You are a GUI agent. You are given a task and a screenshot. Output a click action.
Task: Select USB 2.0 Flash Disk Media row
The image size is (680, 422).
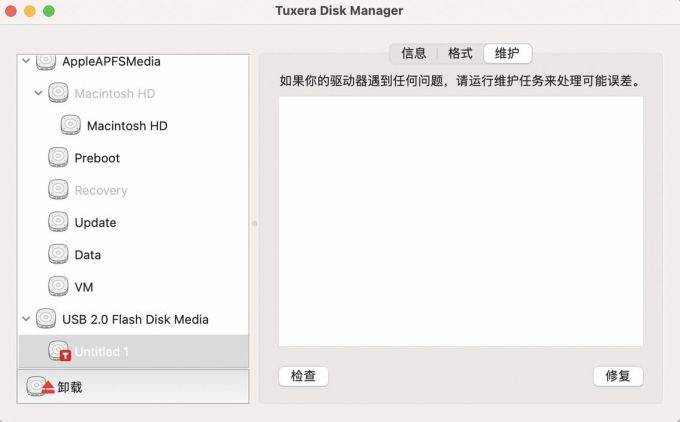pyautogui.click(x=133, y=319)
